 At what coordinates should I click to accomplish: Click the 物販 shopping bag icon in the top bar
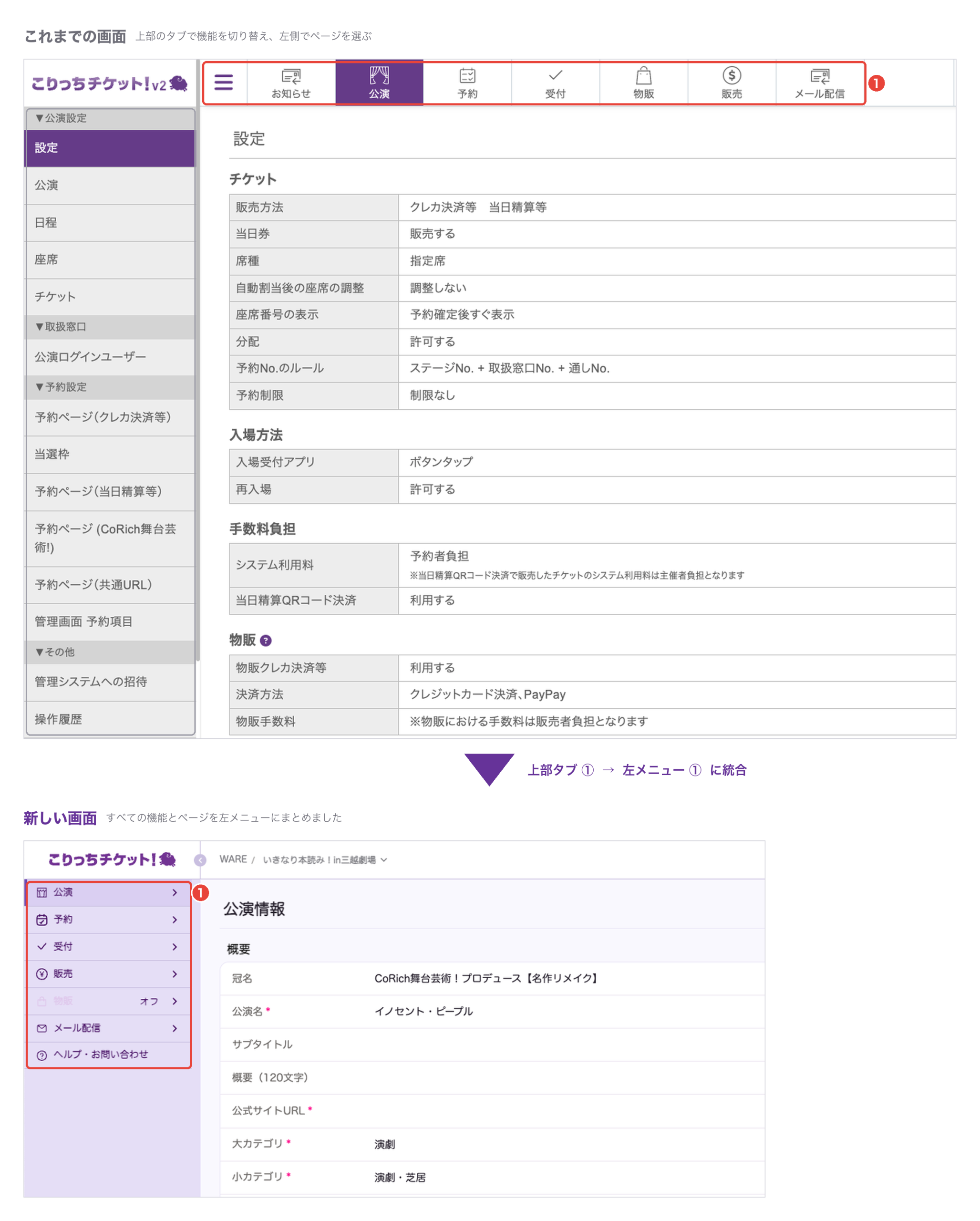coord(643,75)
